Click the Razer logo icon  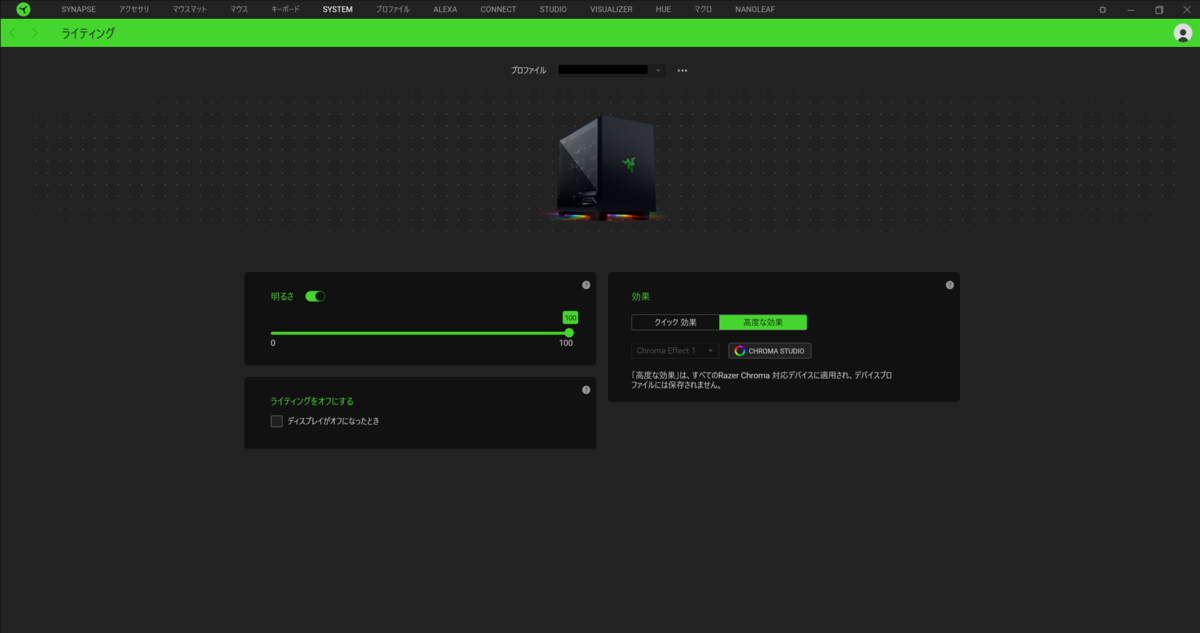tap(23, 9)
